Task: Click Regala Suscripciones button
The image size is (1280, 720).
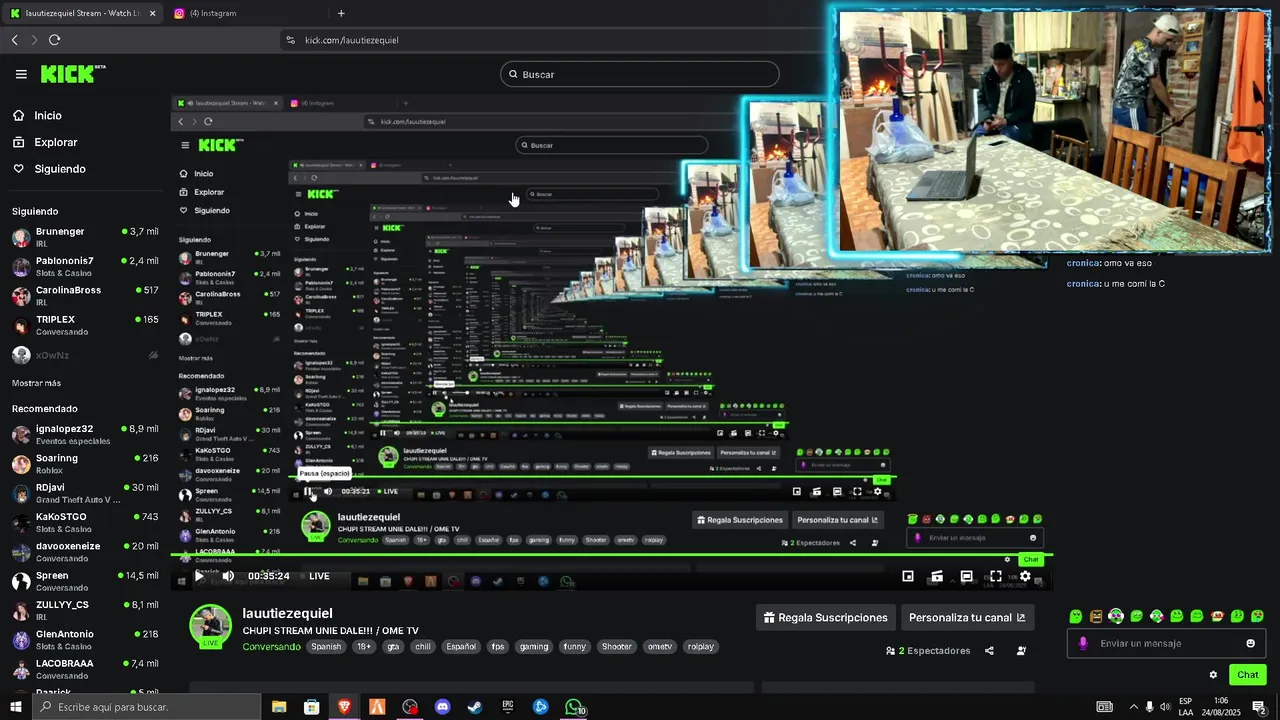Action: [826, 618]
